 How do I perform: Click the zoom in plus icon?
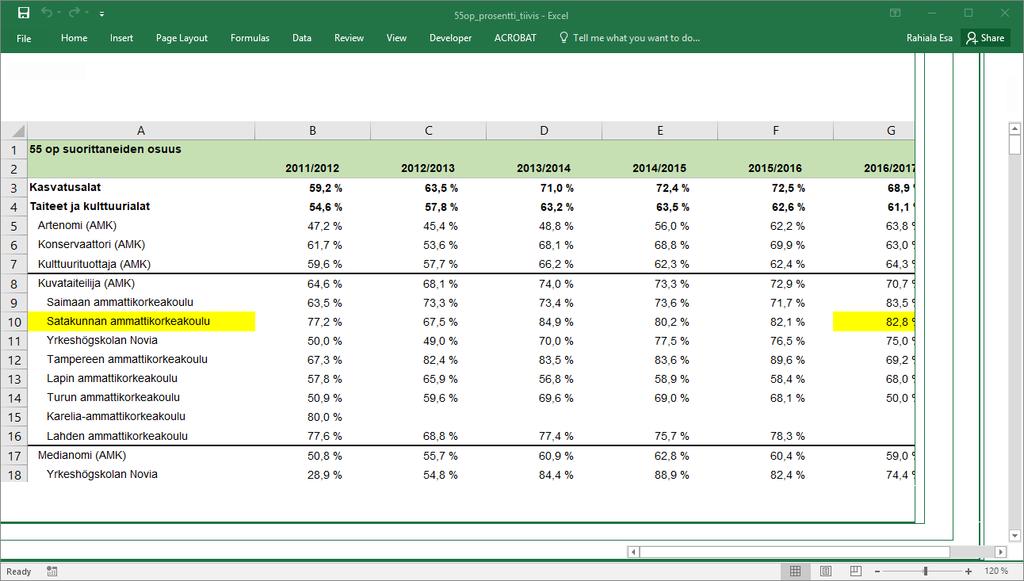(968, 571)
